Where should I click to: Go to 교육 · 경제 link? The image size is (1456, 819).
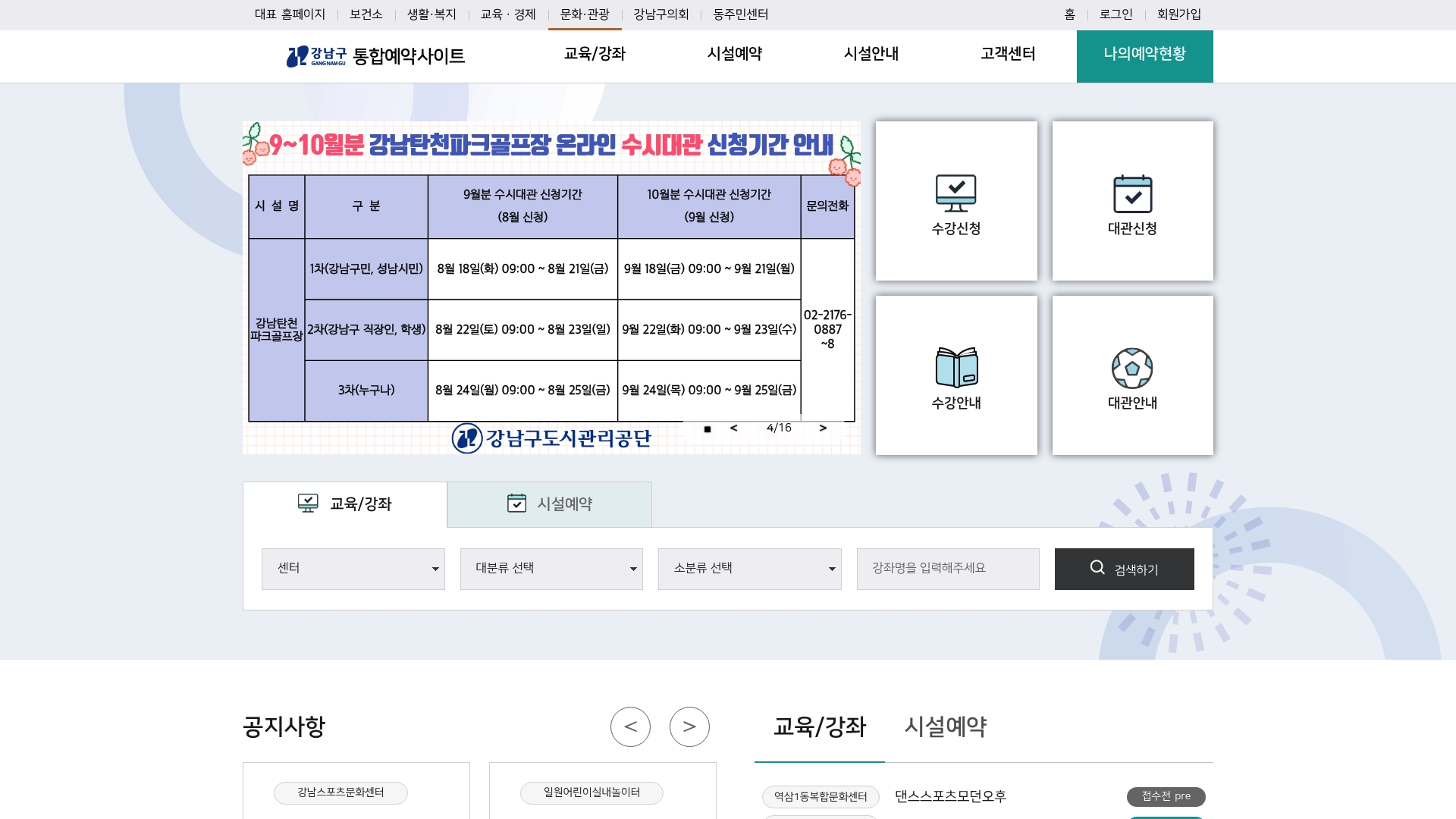tap(508, 14)
